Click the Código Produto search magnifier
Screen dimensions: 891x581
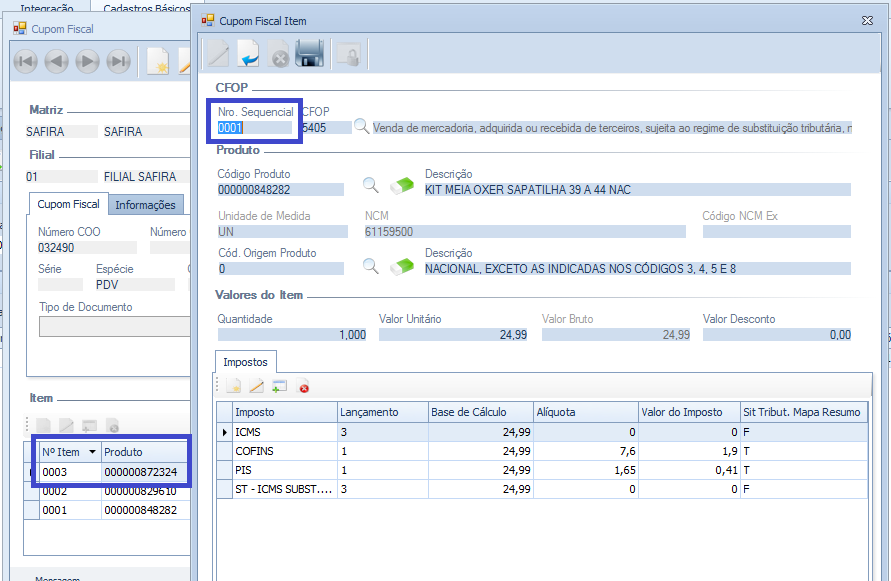(371, 185)
